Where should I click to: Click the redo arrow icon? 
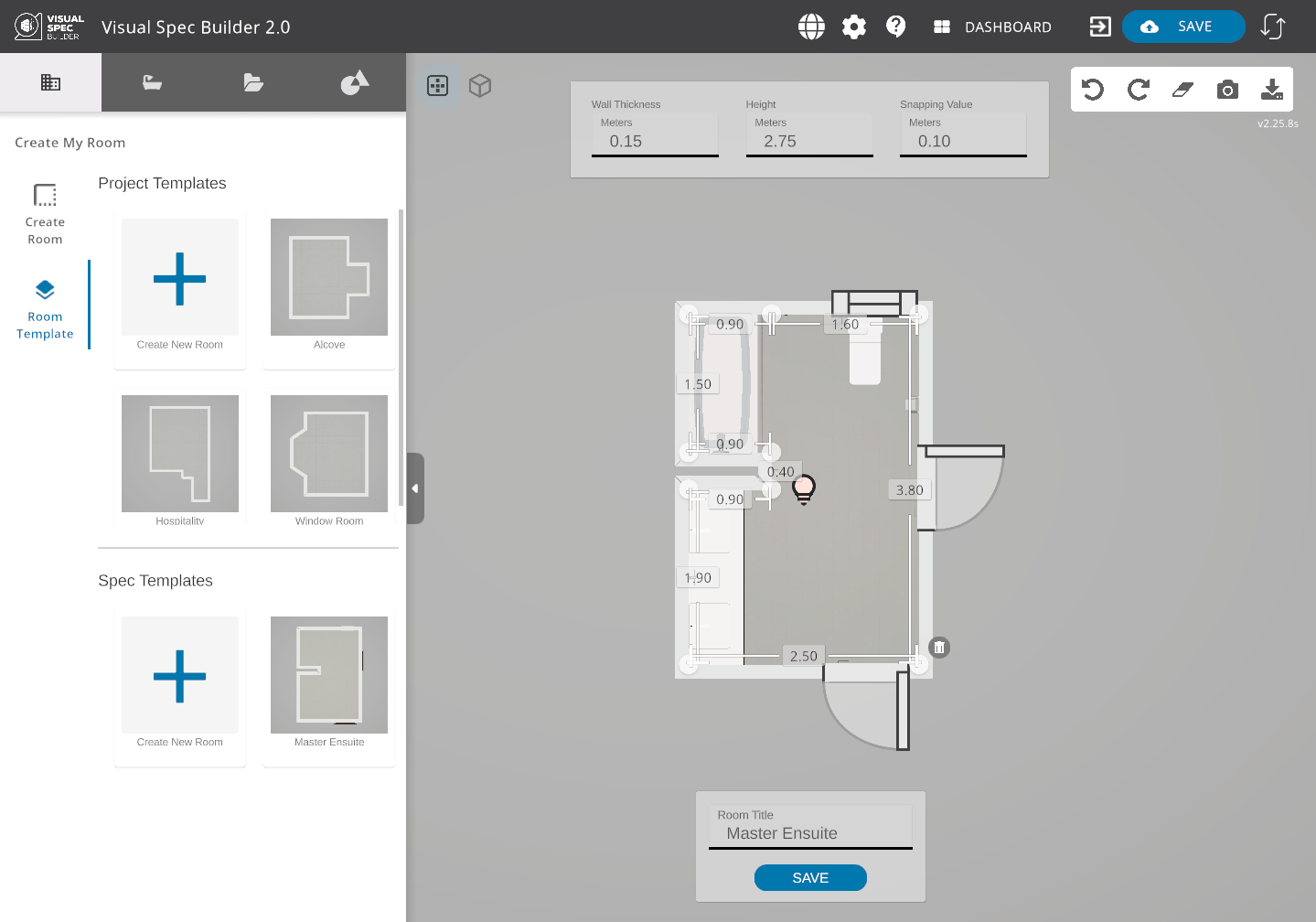1138,90
